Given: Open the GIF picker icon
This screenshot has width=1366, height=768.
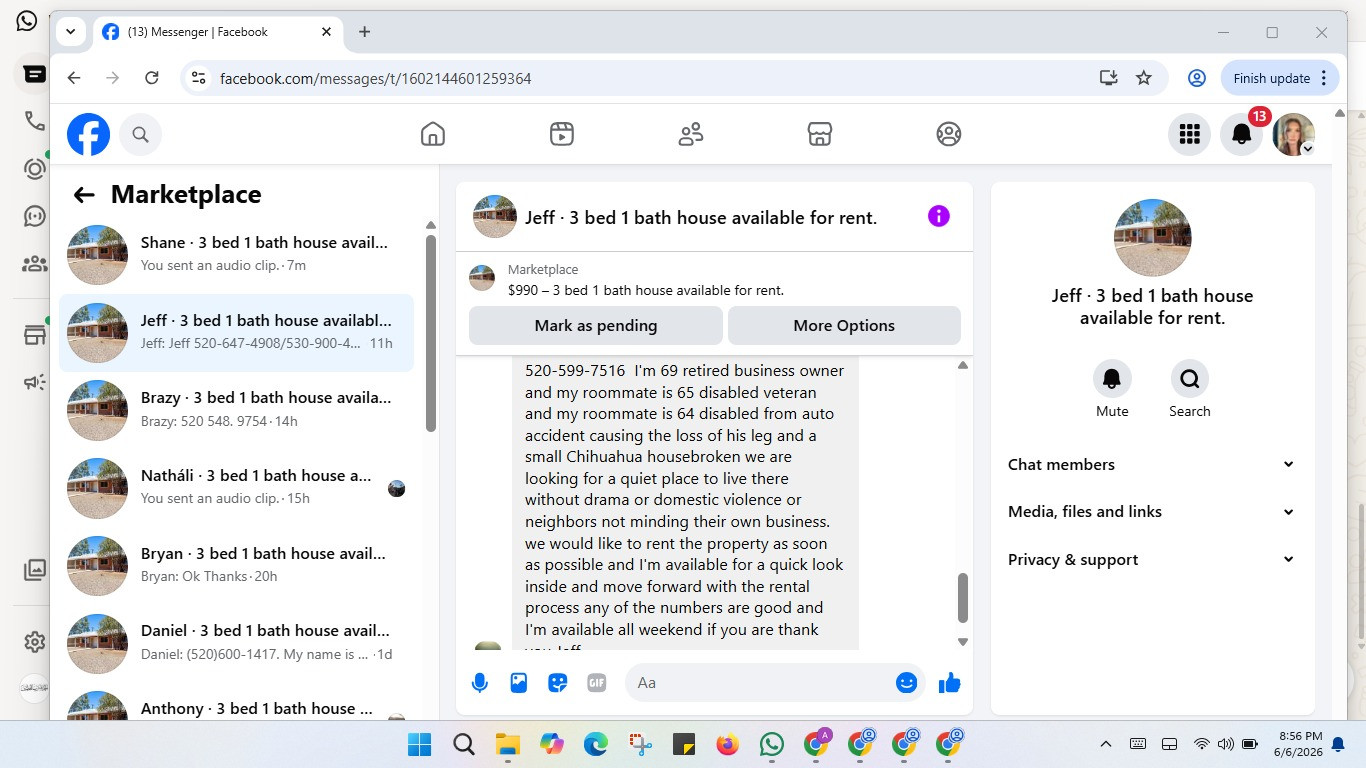Looking at the screenshot, I should 597,683.
